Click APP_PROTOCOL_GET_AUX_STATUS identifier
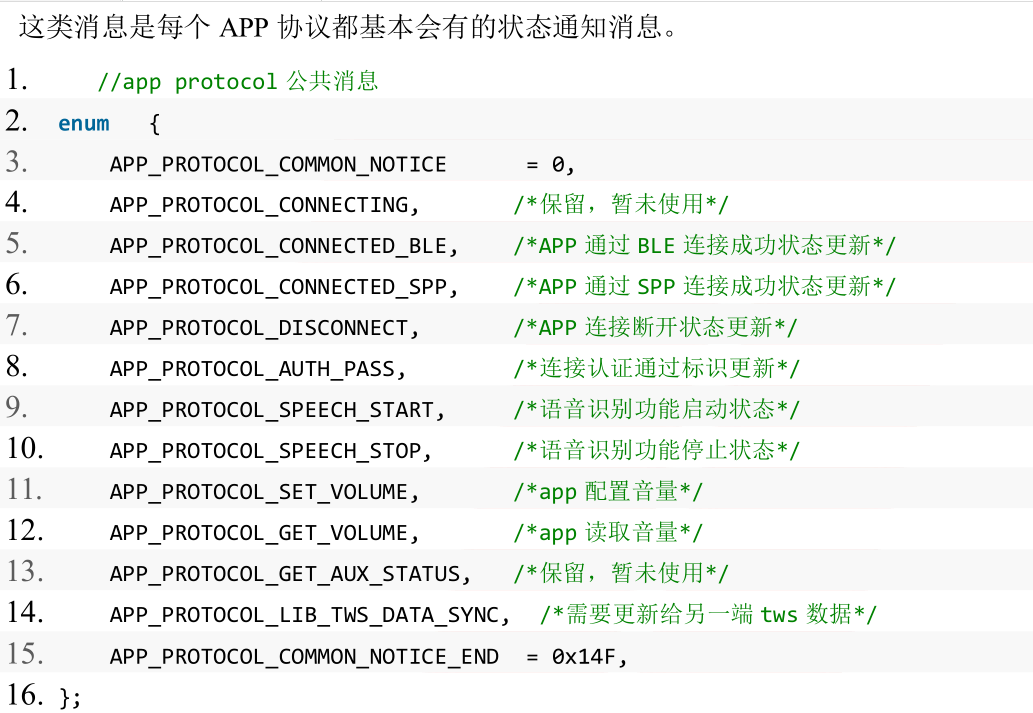The width and height of the screenshot is (1033, 713). point(285,574)
